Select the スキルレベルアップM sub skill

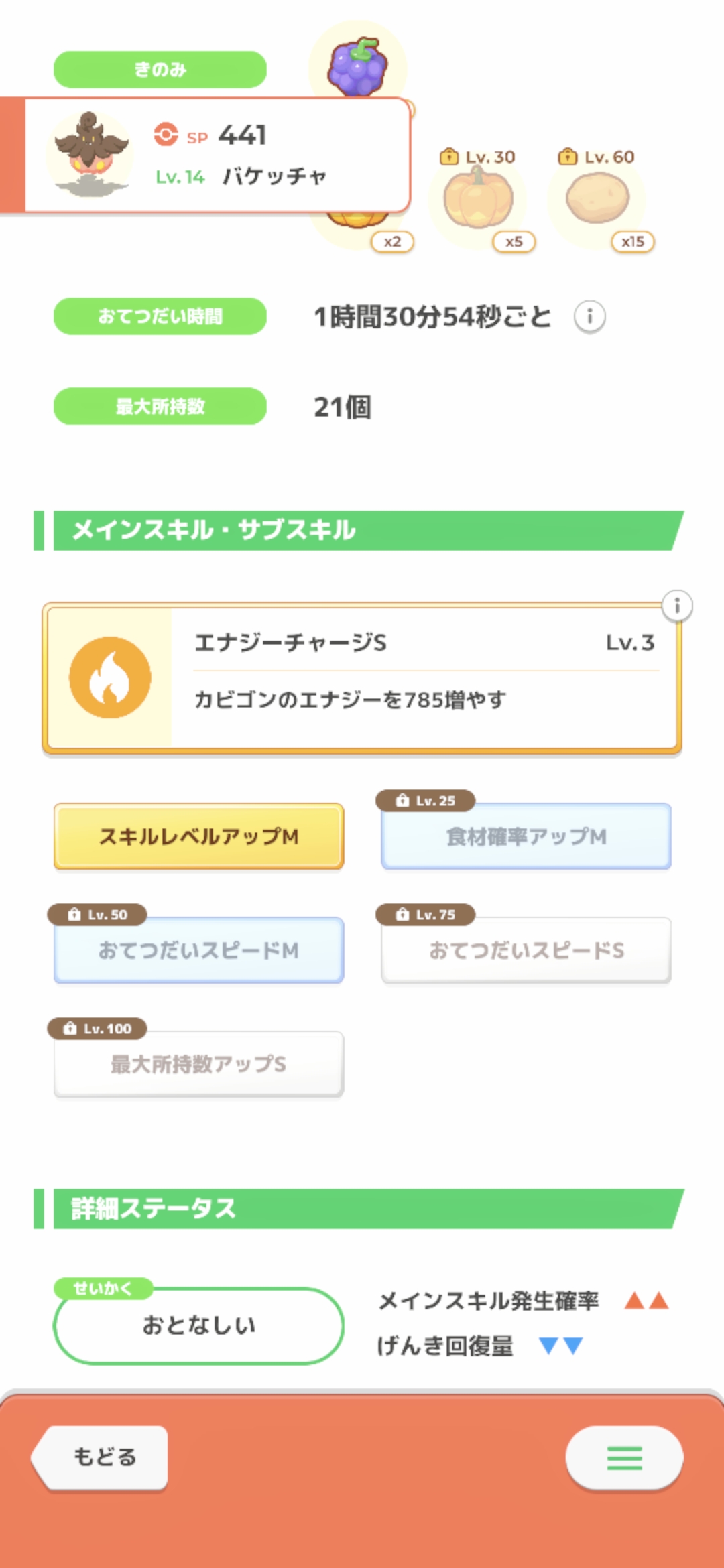point(198,836)
